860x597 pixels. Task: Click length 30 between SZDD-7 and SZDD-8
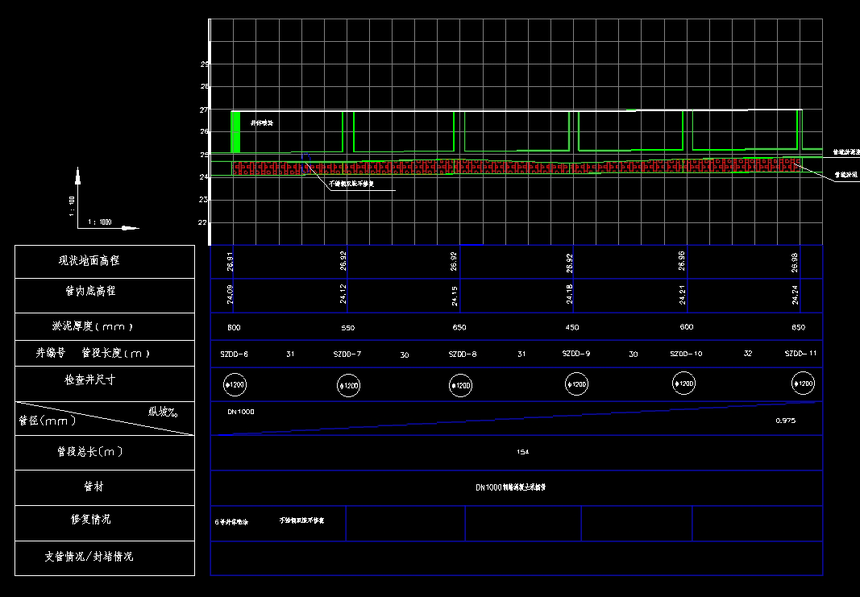click(404, 355)
